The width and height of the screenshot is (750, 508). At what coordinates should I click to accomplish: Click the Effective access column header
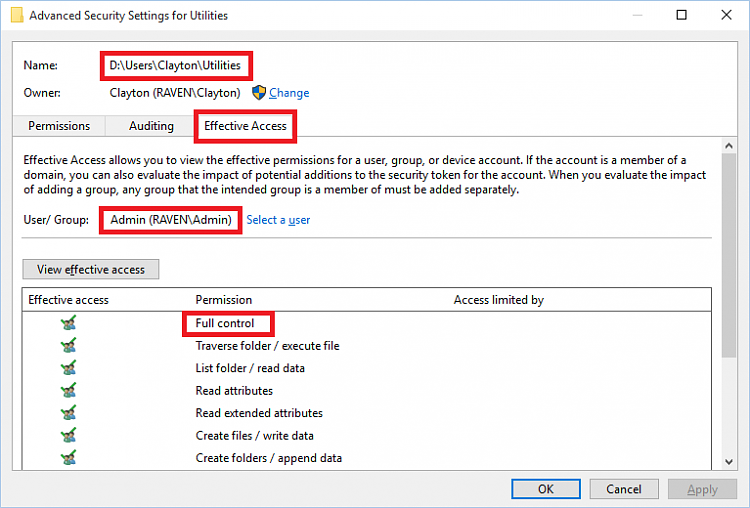pyautogui.click(x=68, y=300)
